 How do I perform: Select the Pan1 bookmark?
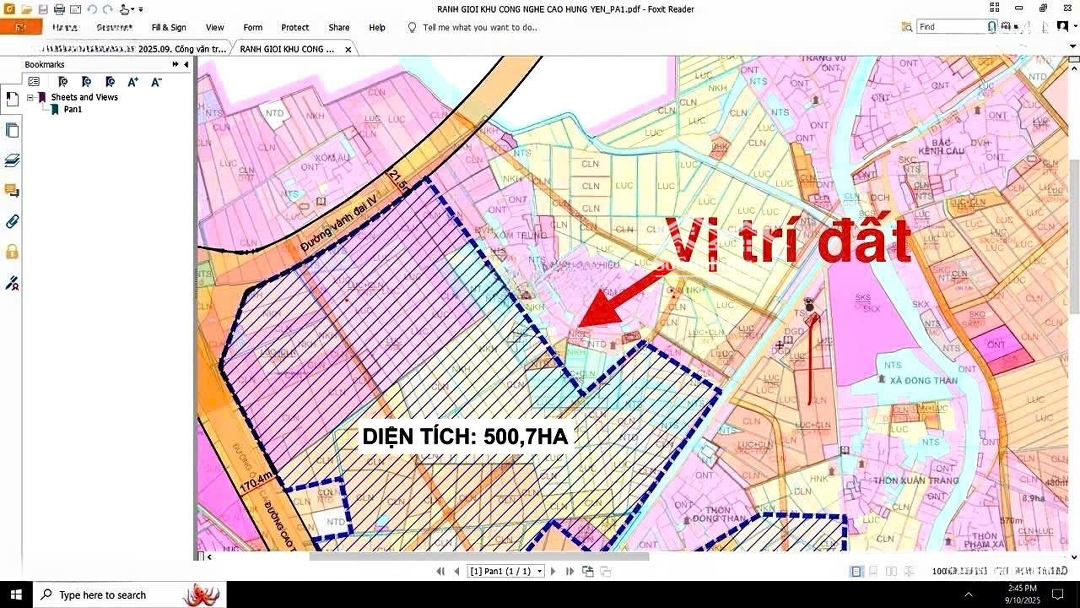coord(72,109)
